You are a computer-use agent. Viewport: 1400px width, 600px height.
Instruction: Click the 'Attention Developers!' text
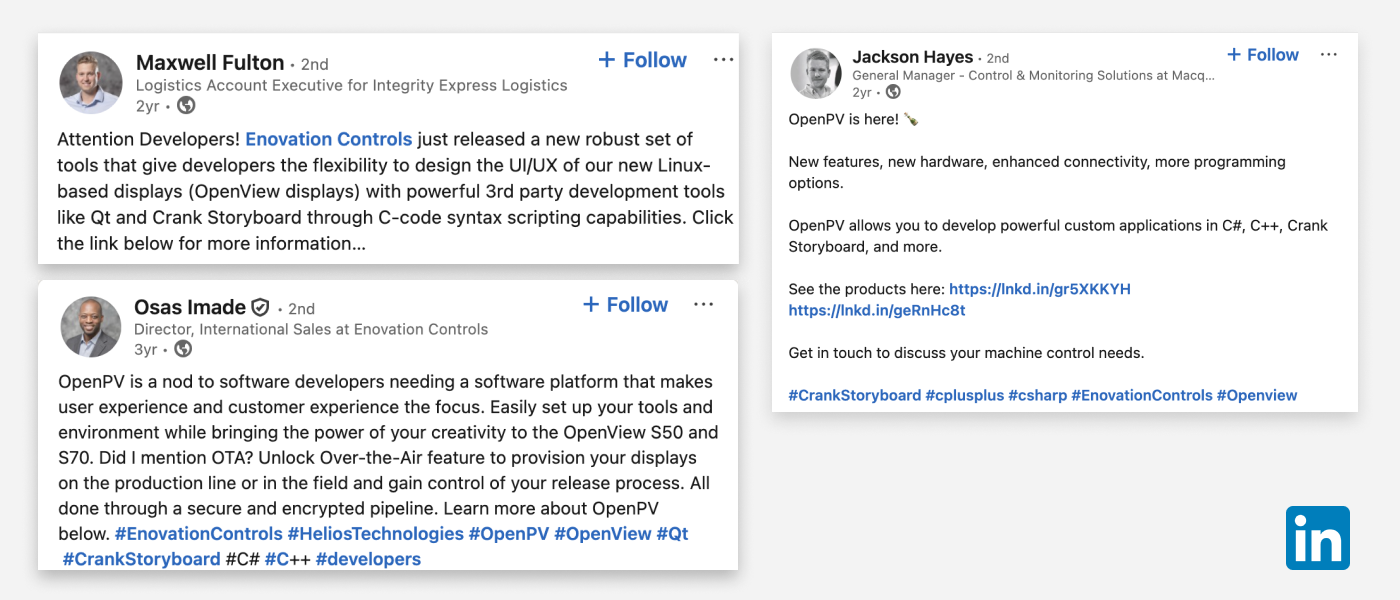(x=149, y=139)
